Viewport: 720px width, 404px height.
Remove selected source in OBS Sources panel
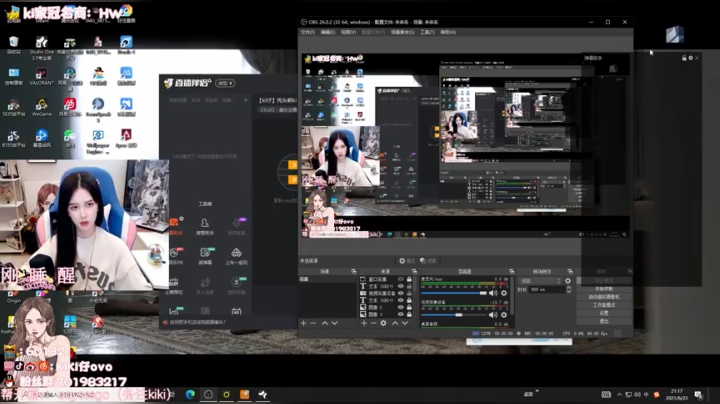click(x=373, y=323)
